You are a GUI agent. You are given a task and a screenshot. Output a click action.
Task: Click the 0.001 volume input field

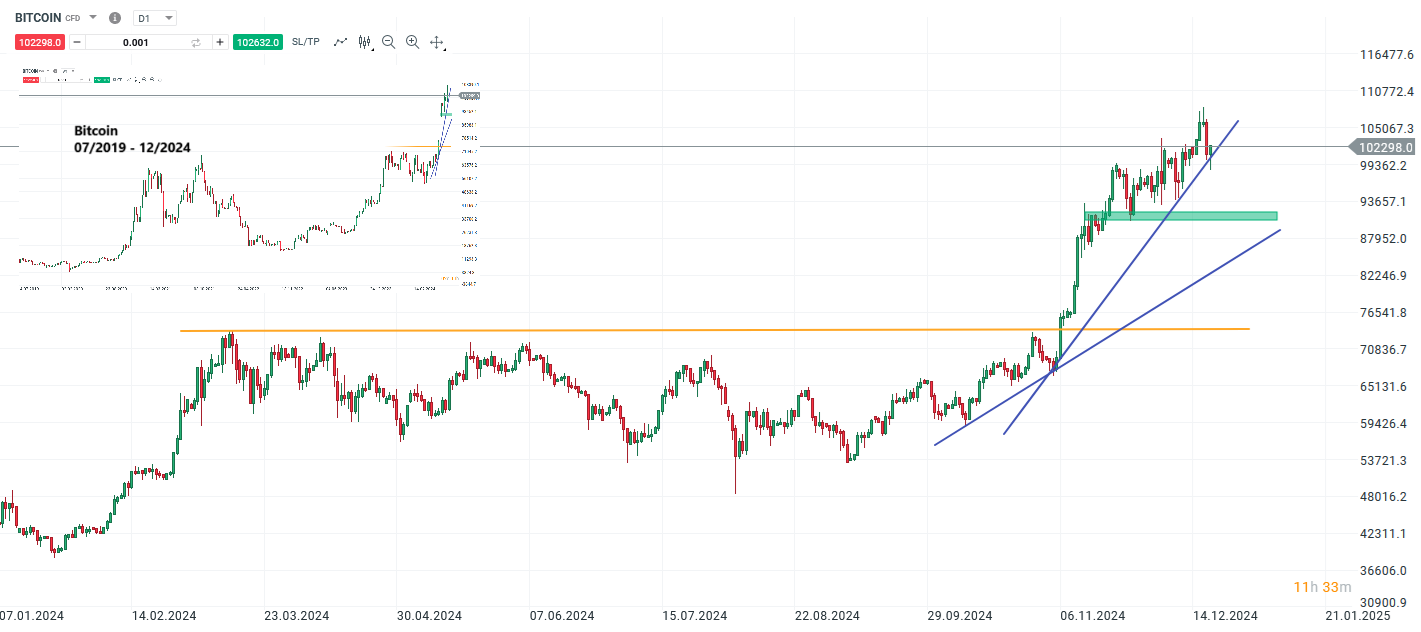135,42
